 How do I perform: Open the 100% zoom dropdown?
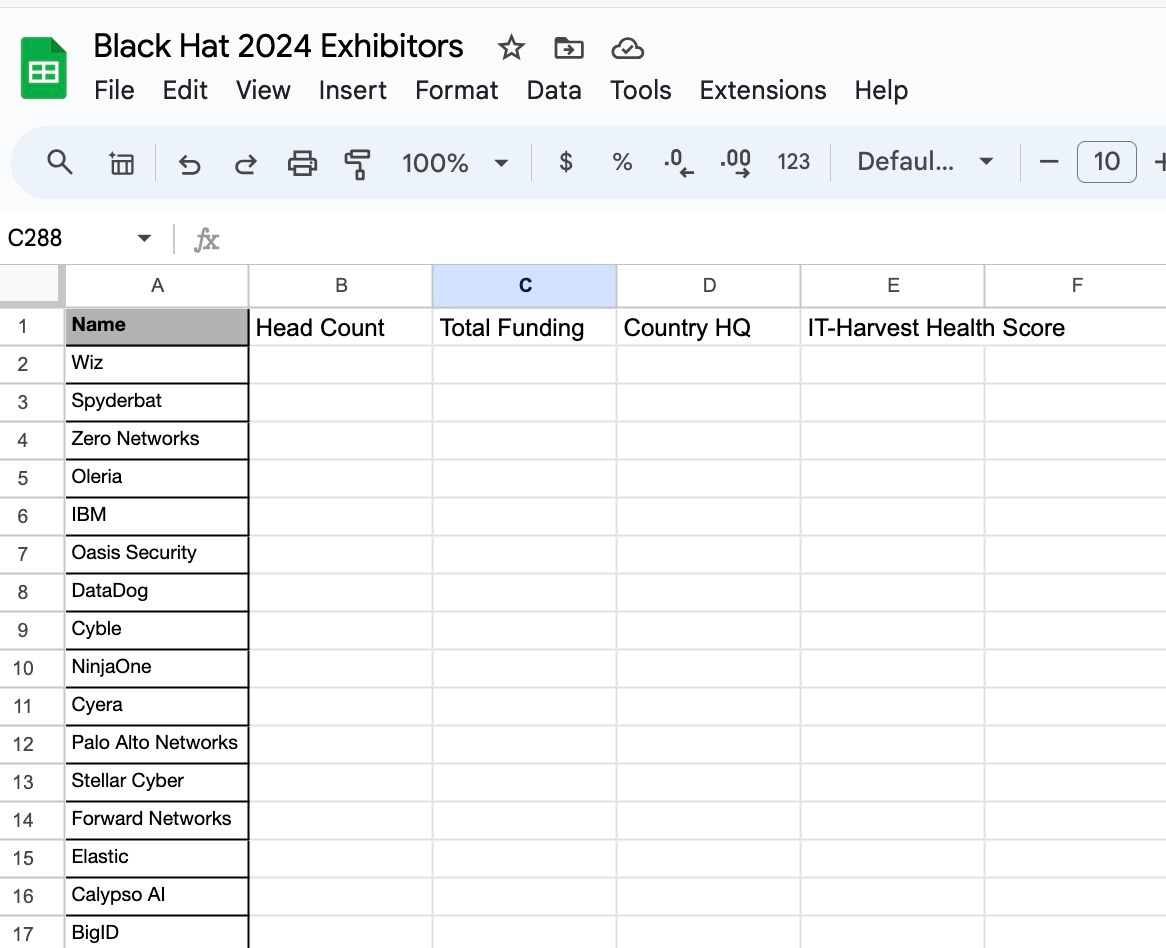[x=454, y=163]
